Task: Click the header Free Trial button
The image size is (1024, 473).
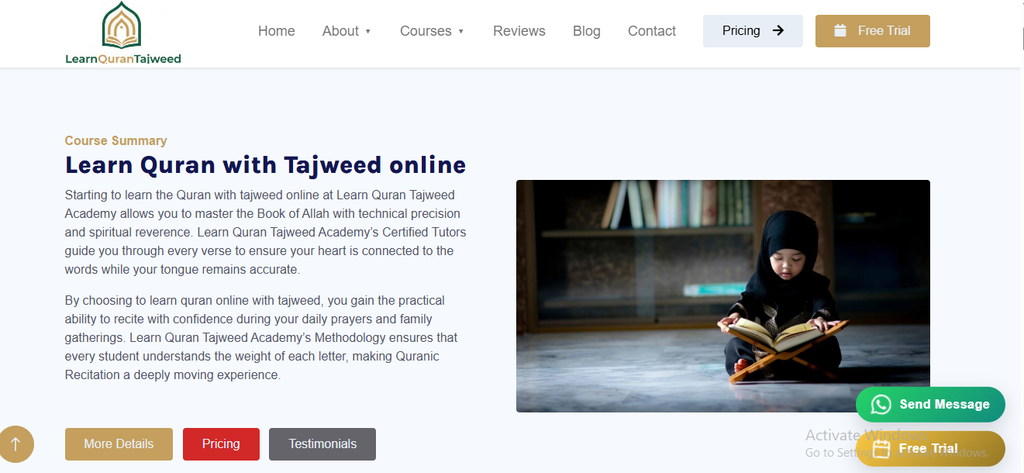Action: pos(872,31)
